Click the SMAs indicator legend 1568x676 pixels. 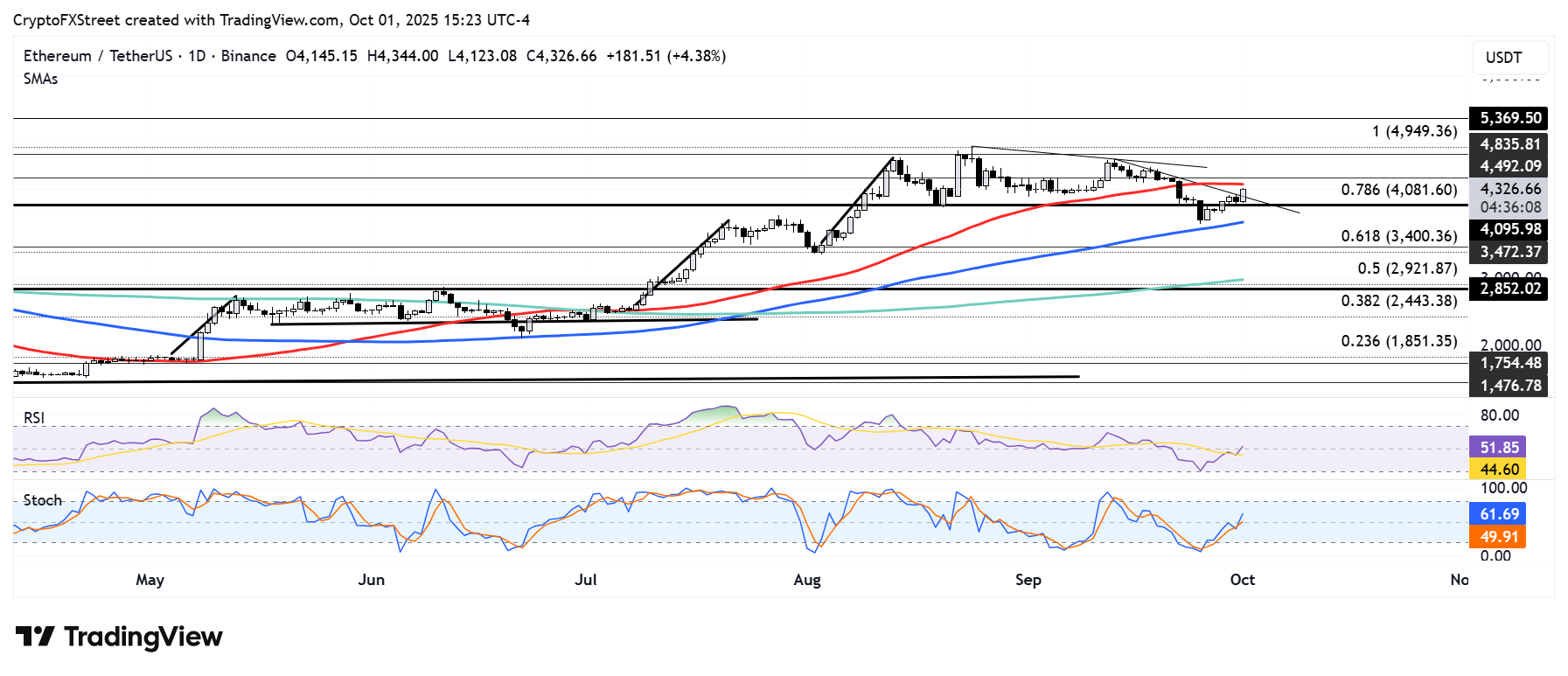point(41,79)
